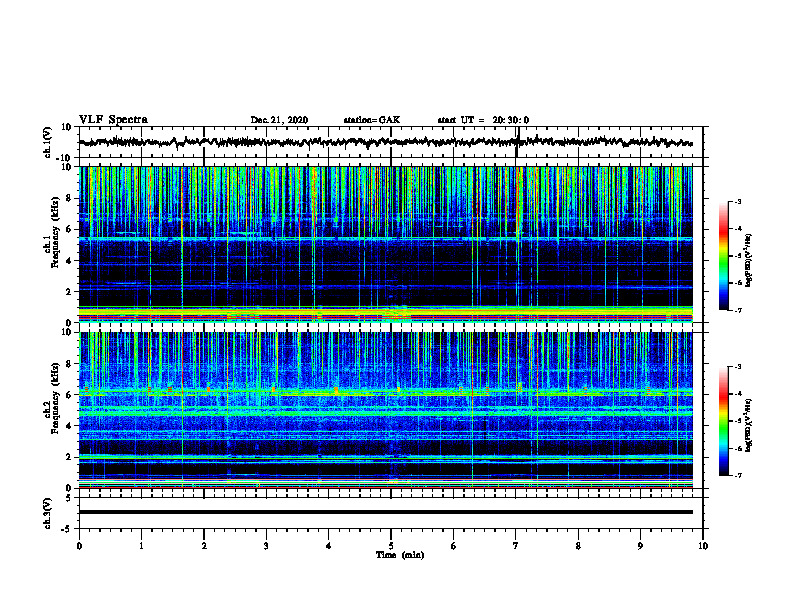Click time axis tick label "10"
792x612 pixels.
[x=703, y=546]
